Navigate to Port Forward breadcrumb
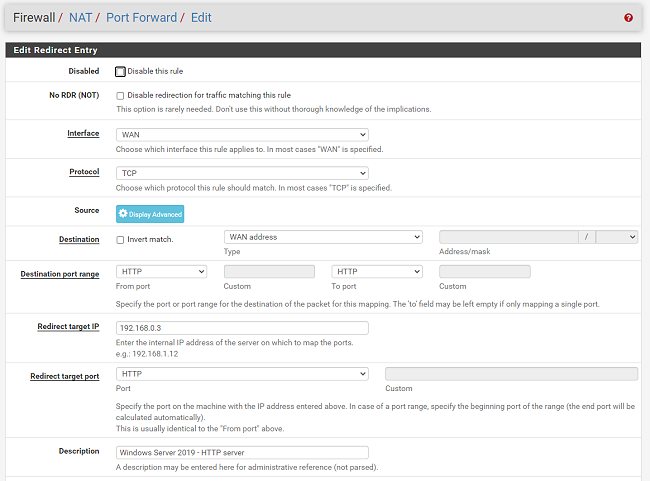 pyautogui.click(x=141, y=17)
